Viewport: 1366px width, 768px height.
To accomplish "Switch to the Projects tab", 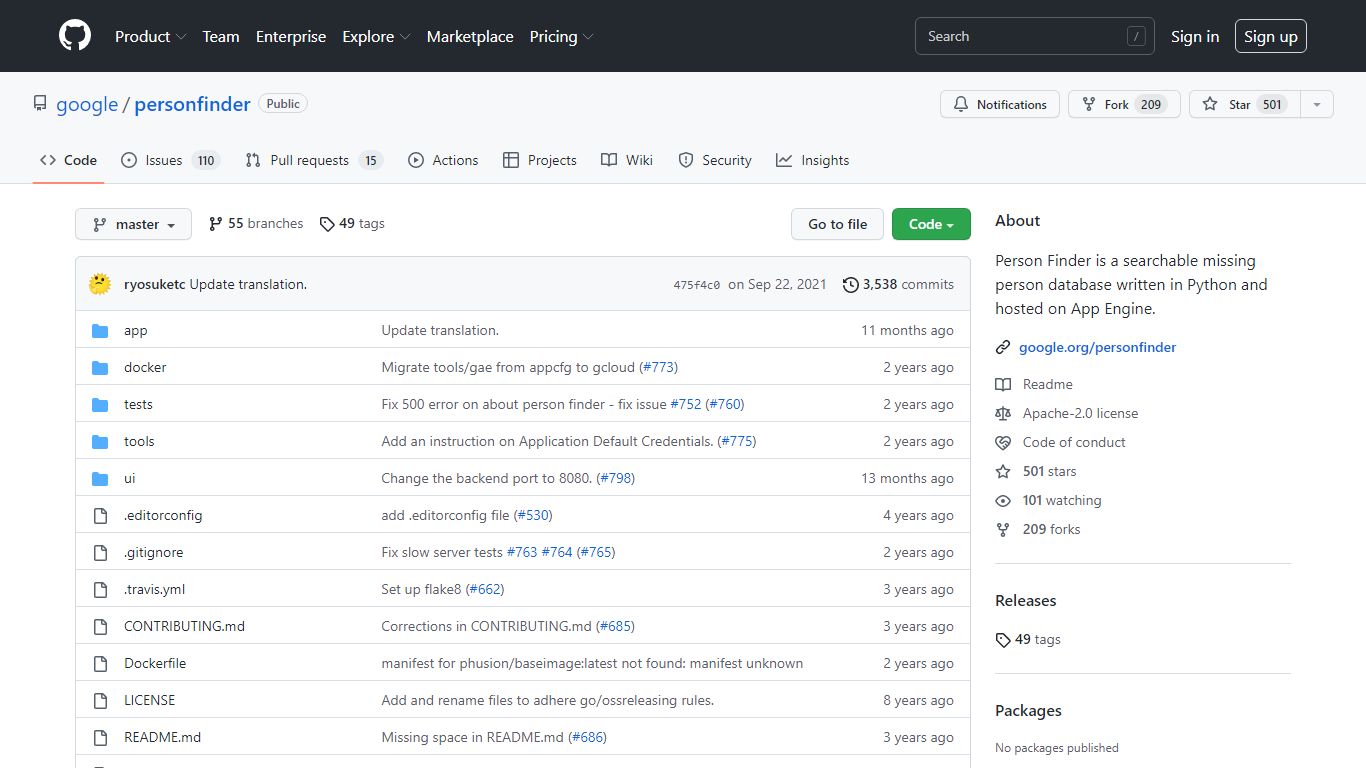I will (540, 160).
